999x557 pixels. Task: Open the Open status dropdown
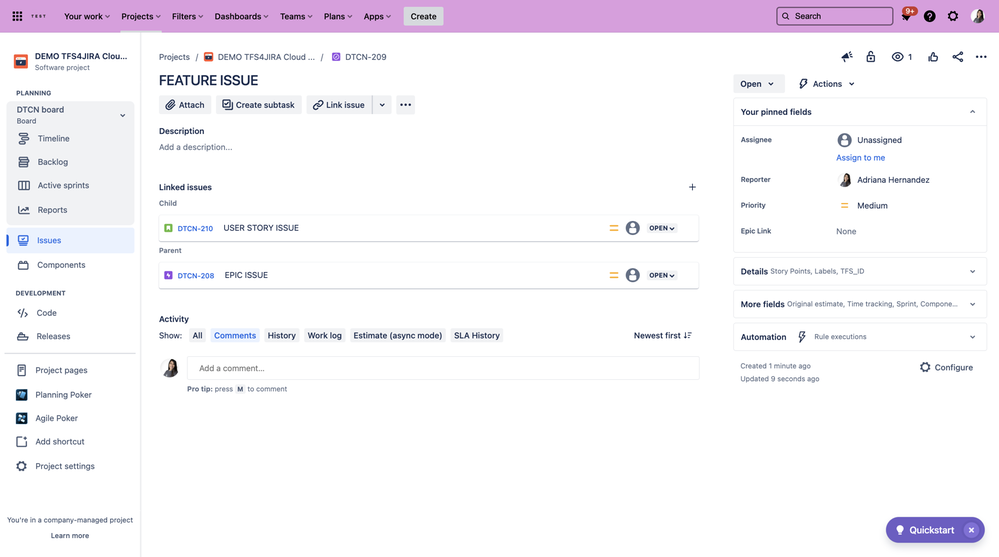click(x=757, y=84)
